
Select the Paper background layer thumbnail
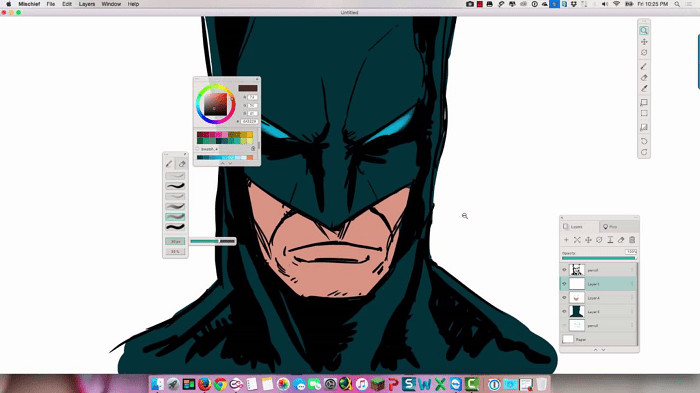coord(568,339)
